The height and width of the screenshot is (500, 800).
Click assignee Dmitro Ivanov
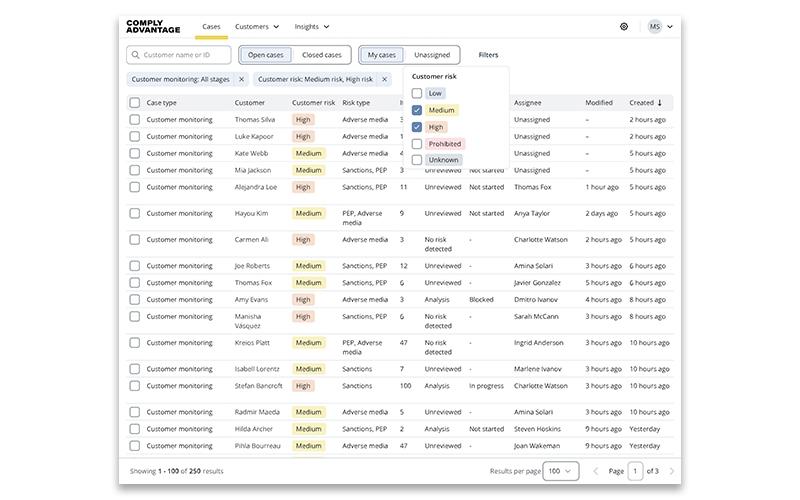pyautogui.click(x=536, y=299)
